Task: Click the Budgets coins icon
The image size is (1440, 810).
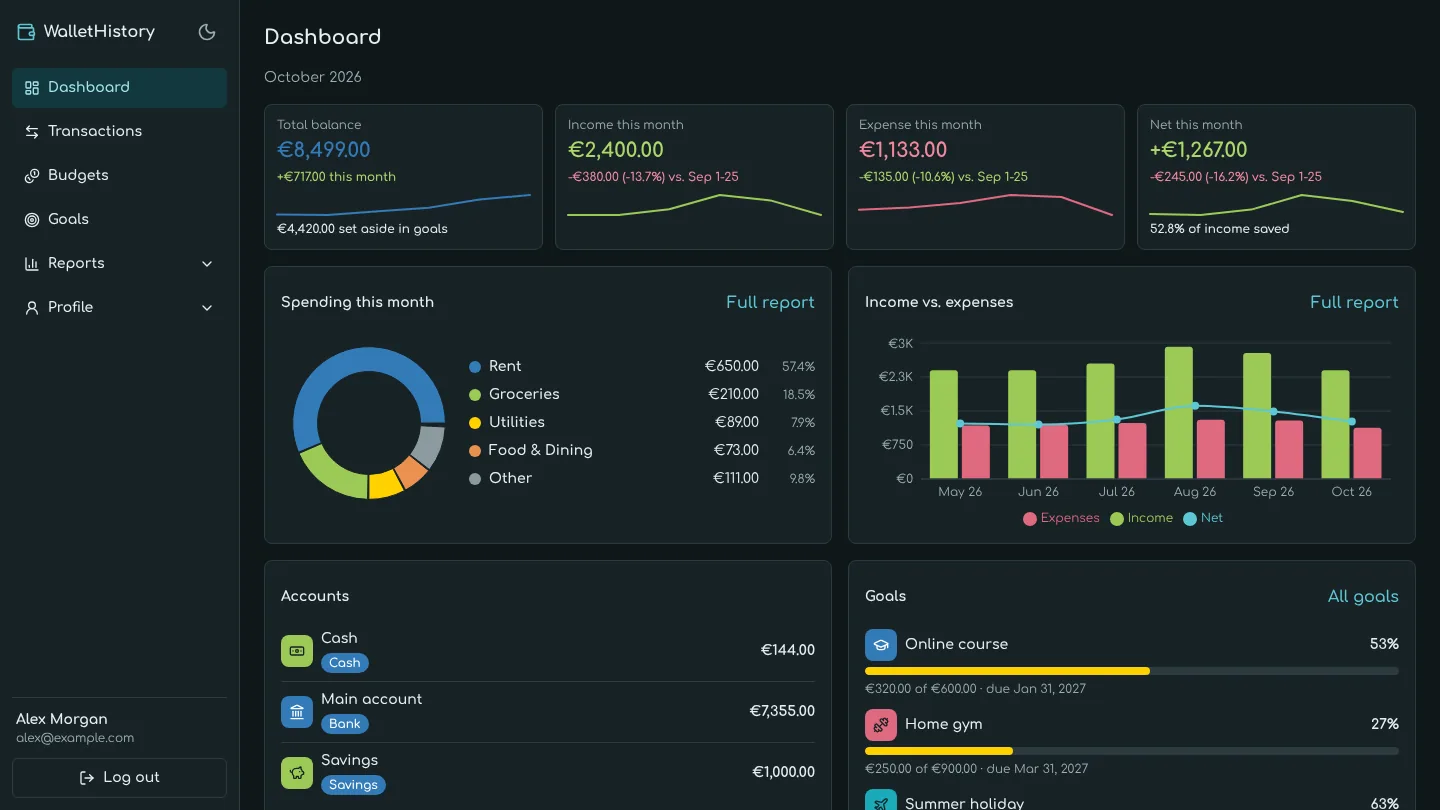Action: [x=32, y=176]
